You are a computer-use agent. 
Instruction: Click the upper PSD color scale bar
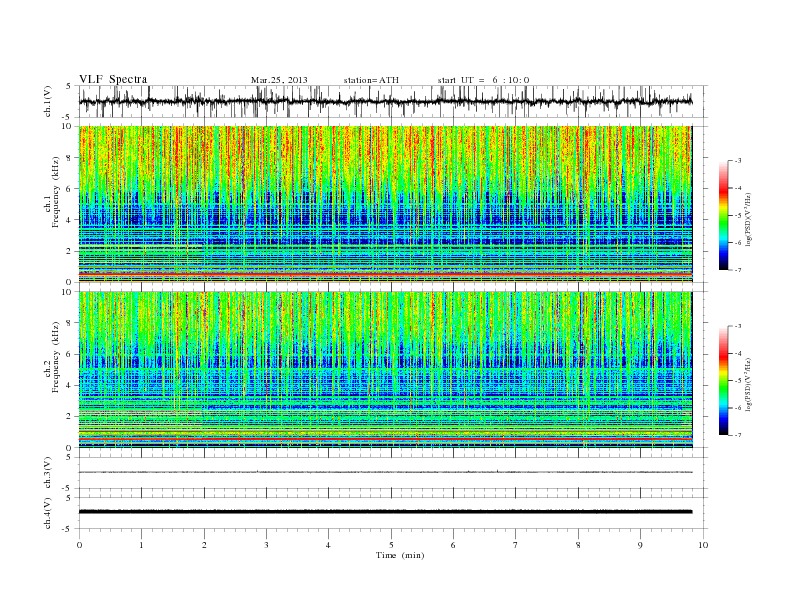tap(723, 215)
